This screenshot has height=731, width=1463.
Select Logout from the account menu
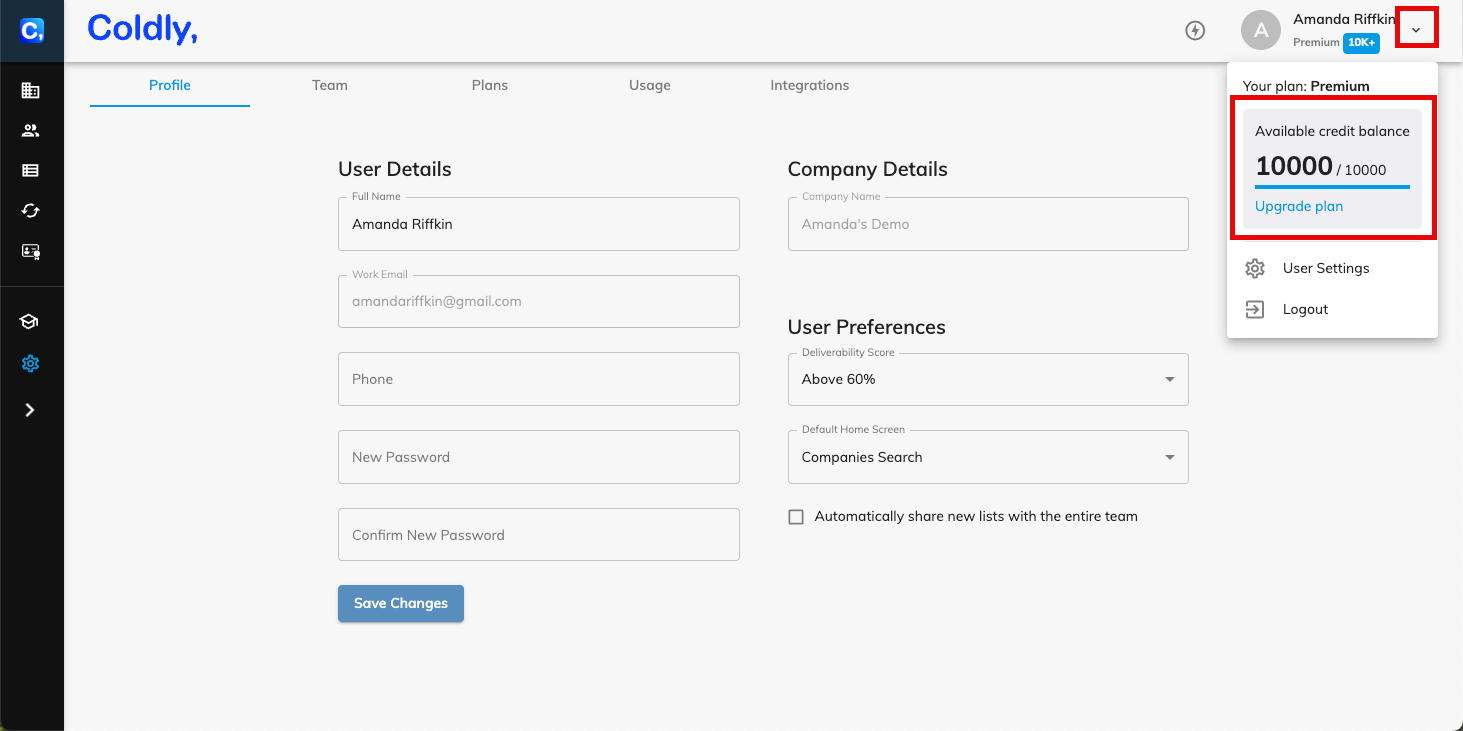click(1305, 310)
